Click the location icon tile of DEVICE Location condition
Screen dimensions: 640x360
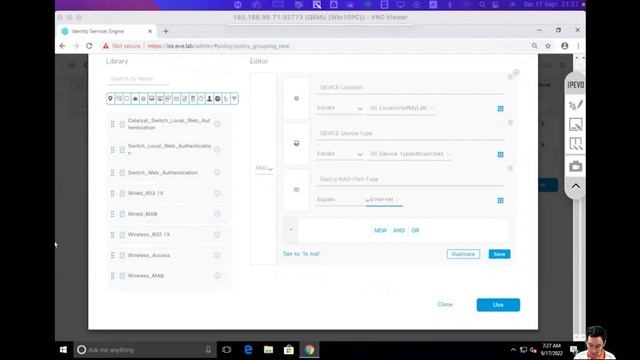pos(296,98)
